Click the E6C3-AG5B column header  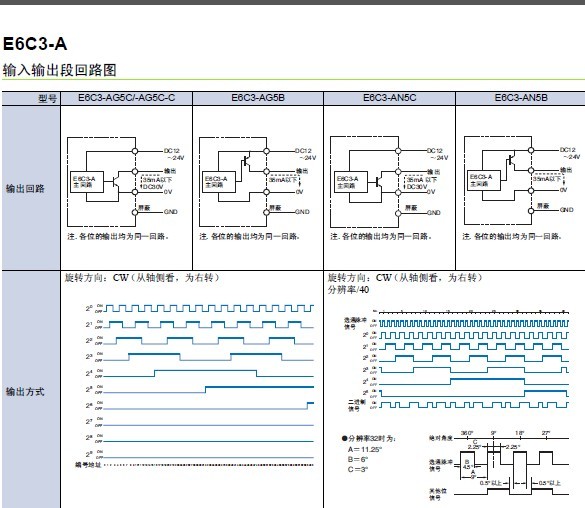[258, 98]
